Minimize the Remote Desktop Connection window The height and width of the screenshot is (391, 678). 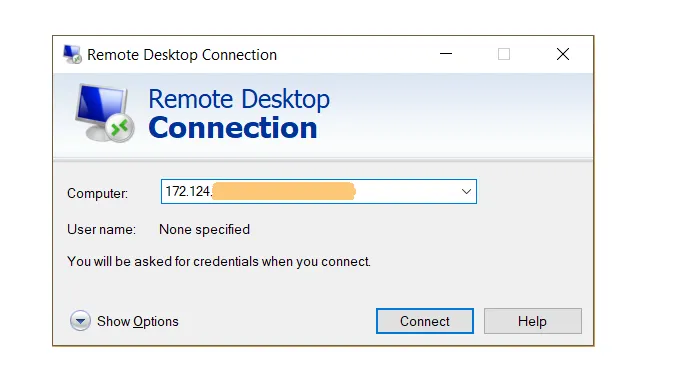click(446, 54)
